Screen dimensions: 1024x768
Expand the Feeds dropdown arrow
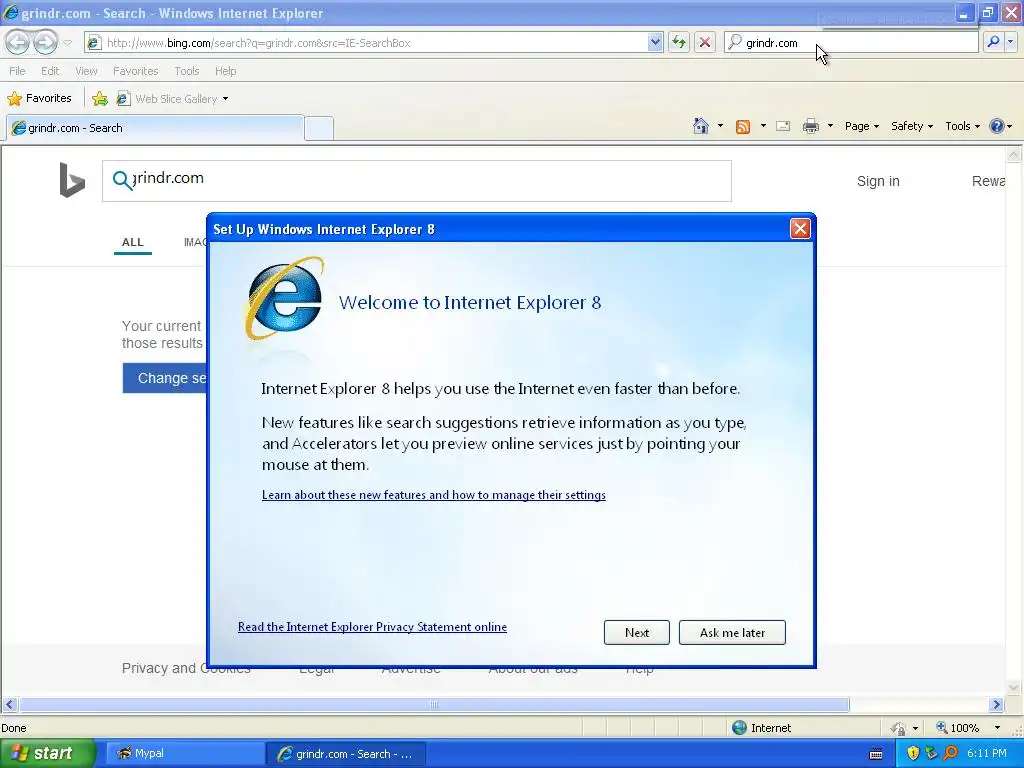763,125
